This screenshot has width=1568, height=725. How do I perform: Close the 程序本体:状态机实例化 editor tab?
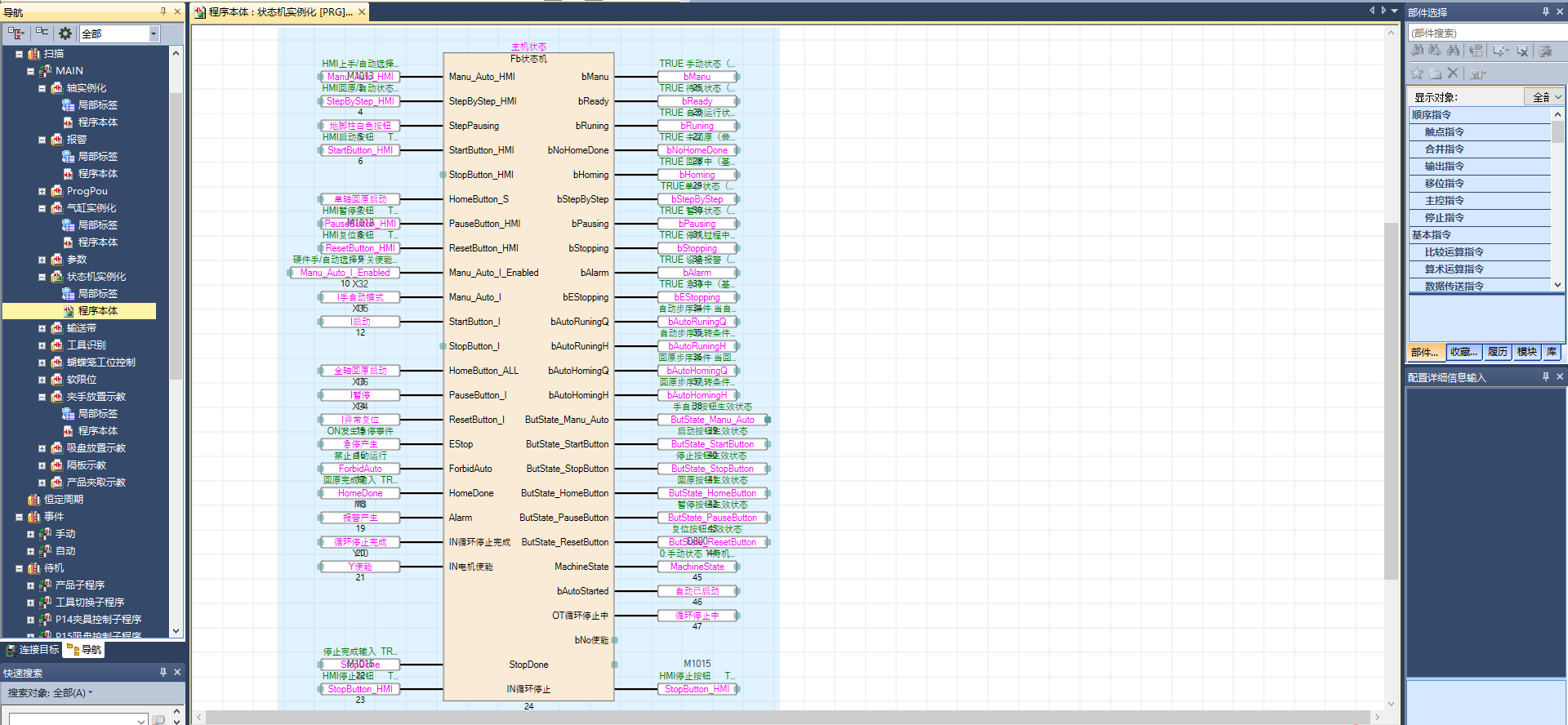pyautogui.click(x=362, y=11)
